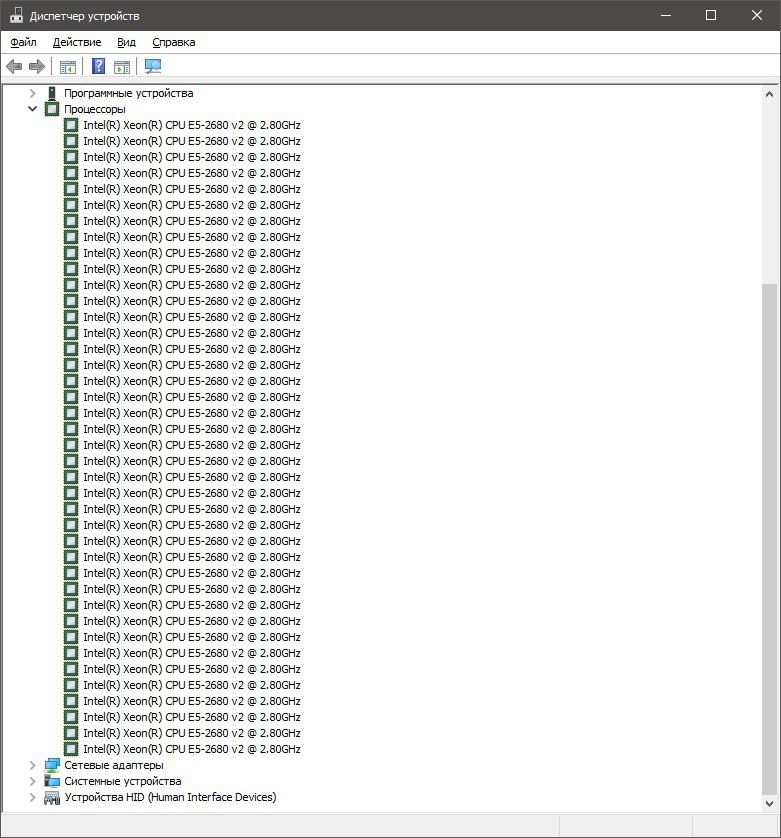Close the Диспетчер устройств window
The width and height of the screenshot is (781, 838).
point(757,15)
